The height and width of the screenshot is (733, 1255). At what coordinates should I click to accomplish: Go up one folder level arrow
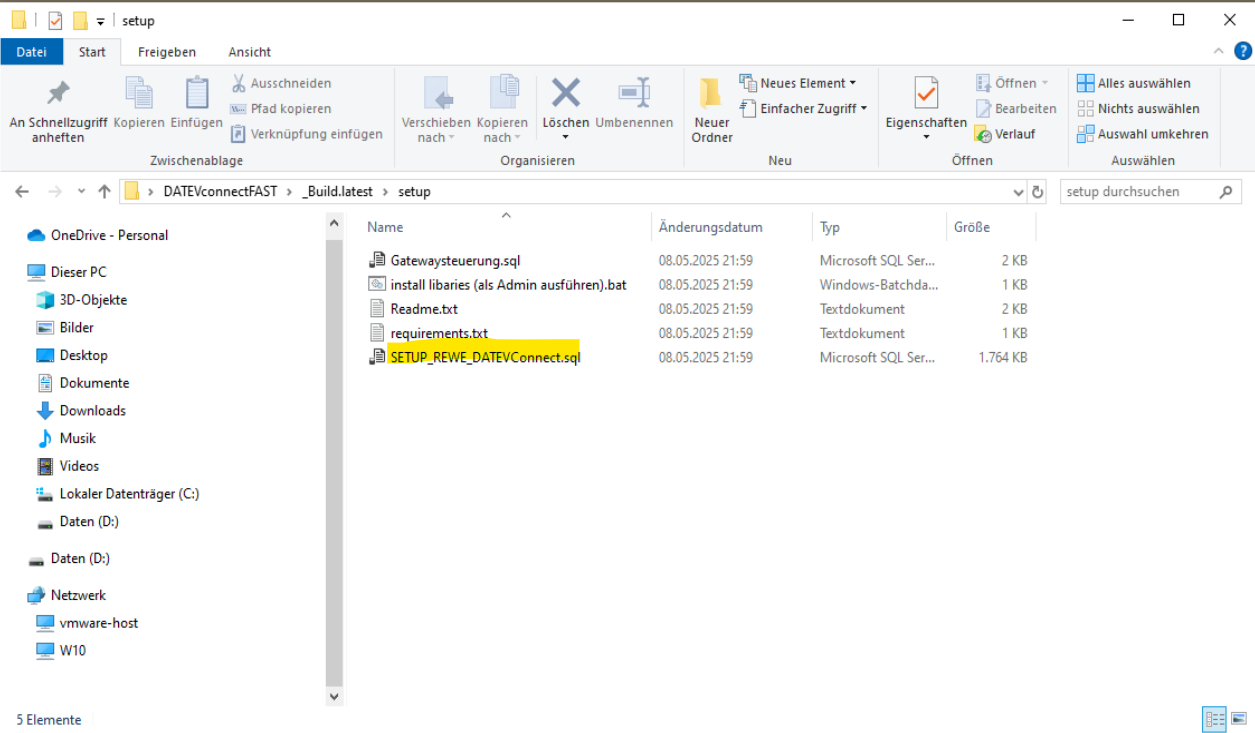pos(104,192)
